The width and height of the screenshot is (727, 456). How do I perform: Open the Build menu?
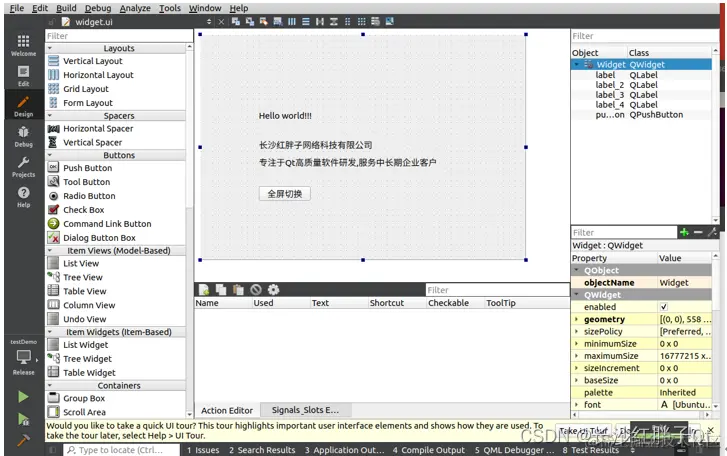click(66, 8)
